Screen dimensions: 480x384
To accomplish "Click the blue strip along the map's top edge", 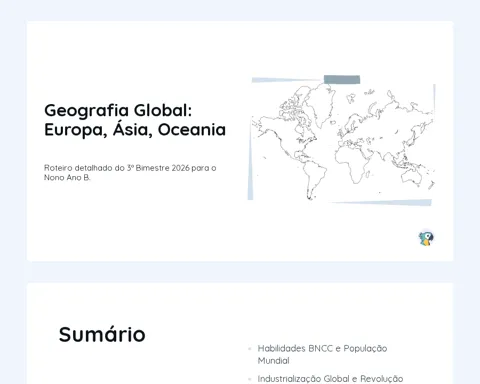I will coord(287,80).
